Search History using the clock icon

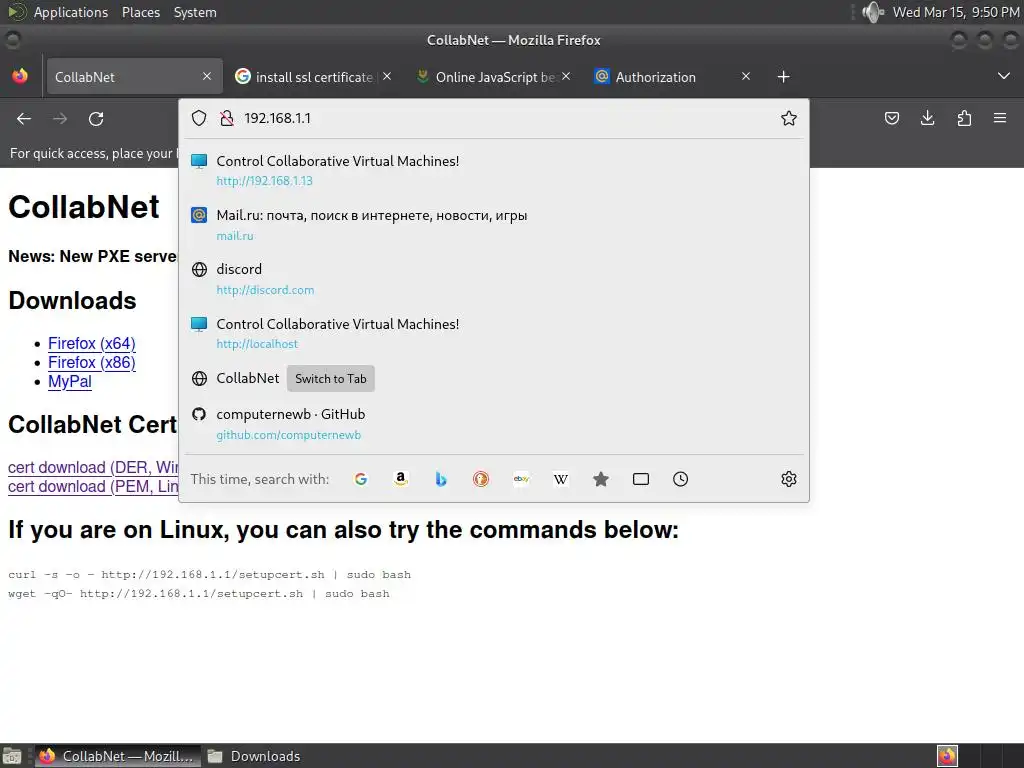(x=680, y=479)
